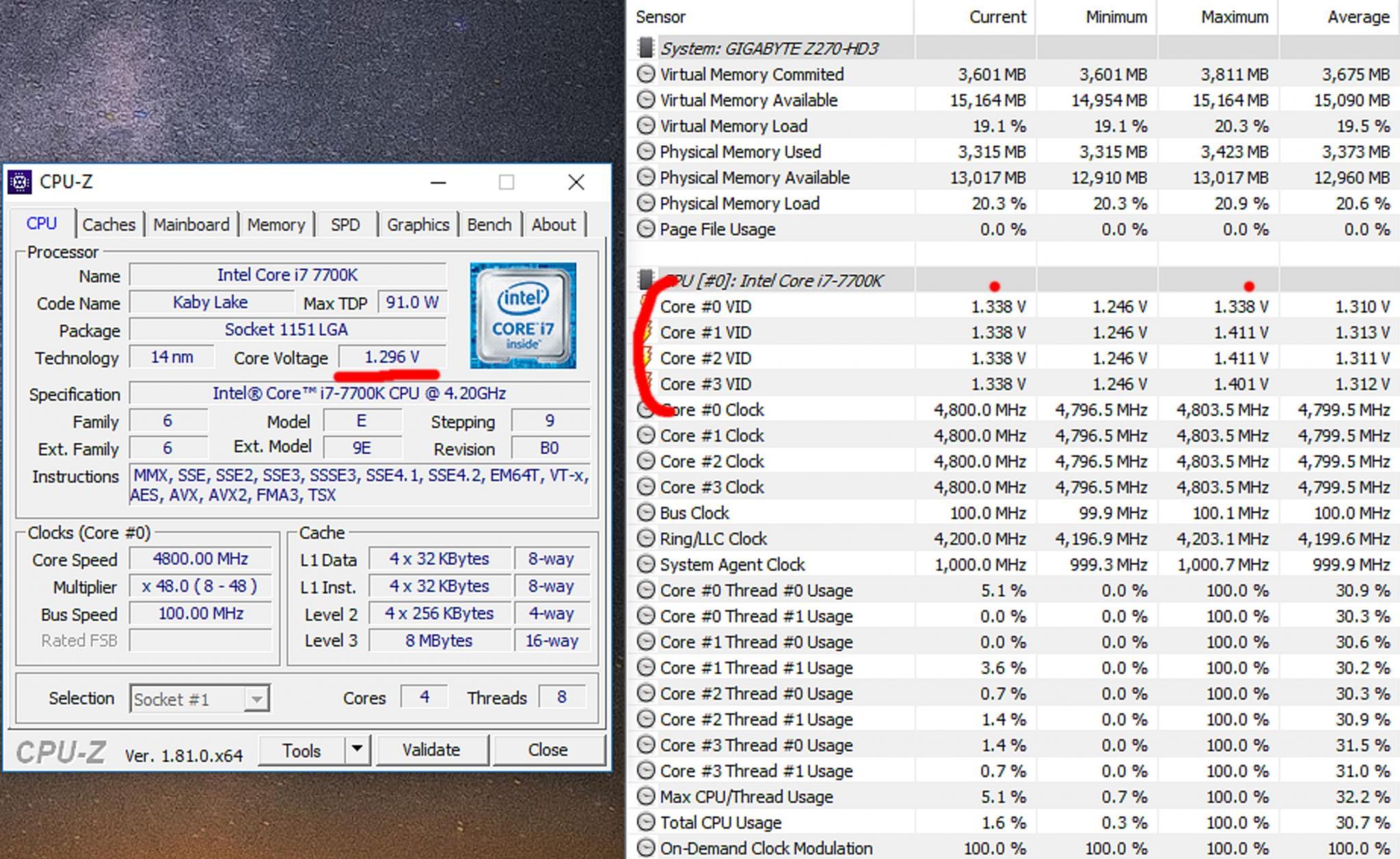Click the icon beside On-Demand Clock Modulation

click(x=645, y=848)
